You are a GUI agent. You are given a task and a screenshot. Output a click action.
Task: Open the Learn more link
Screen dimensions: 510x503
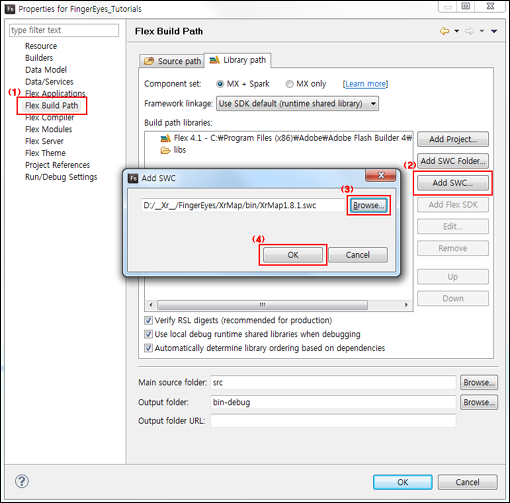366,84
